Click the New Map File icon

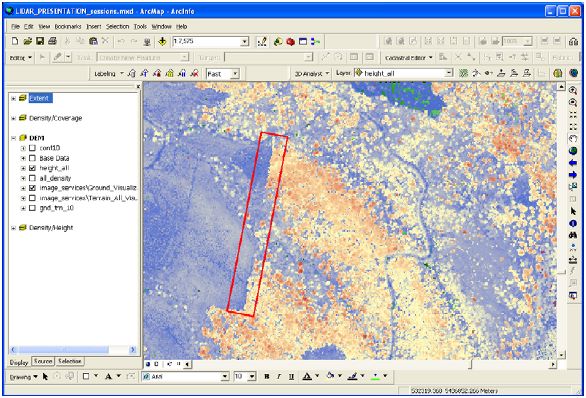[15, 41]
